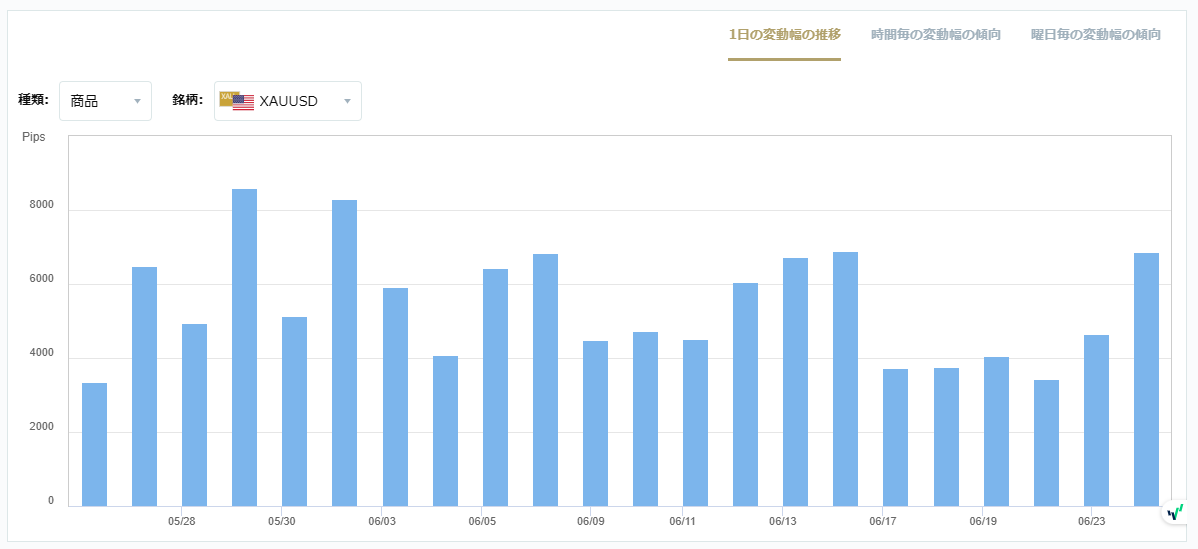Click the 05/28 date axis label

(x=181, y=522)
